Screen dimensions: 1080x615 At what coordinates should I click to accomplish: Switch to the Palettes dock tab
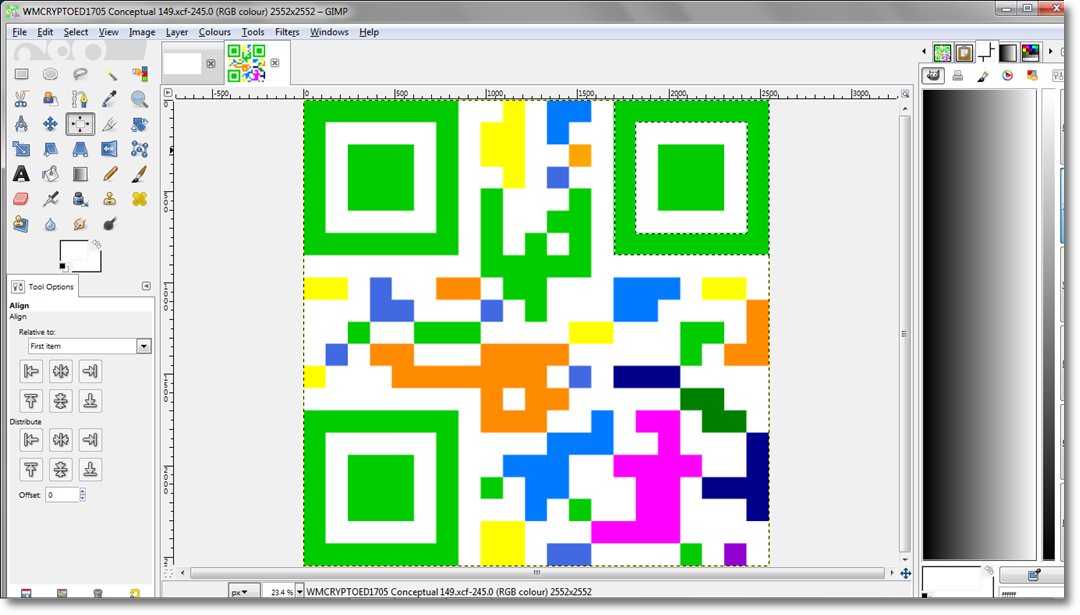click(x=1030, y=52)
